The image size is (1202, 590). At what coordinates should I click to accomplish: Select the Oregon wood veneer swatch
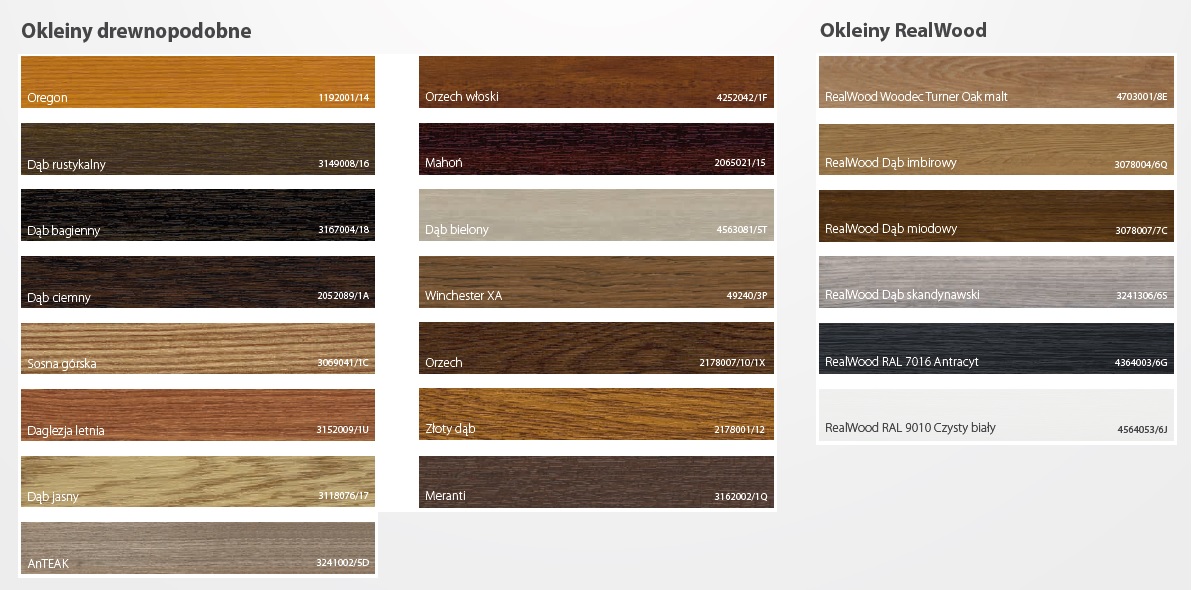tap(198, 82)
